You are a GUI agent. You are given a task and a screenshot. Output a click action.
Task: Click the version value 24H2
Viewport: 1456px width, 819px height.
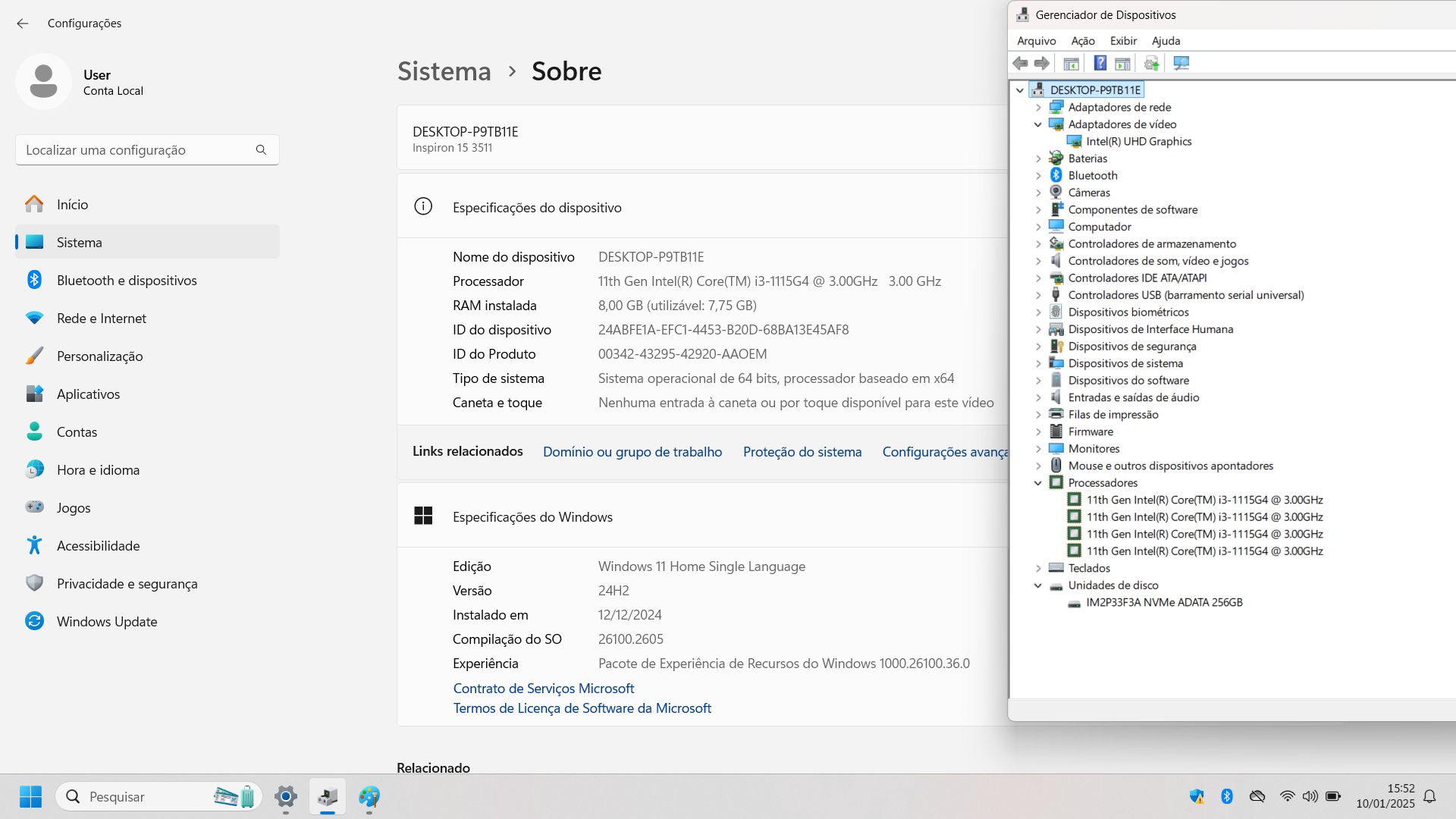click(x=613, y=591)
